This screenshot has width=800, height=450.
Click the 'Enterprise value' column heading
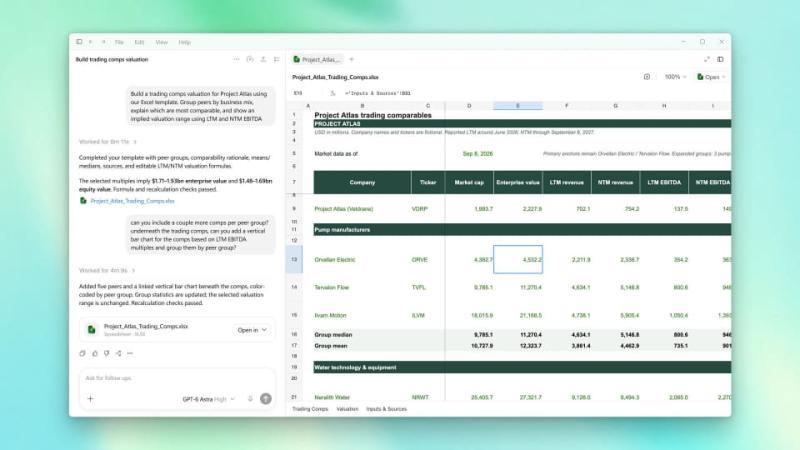[518, 182]
